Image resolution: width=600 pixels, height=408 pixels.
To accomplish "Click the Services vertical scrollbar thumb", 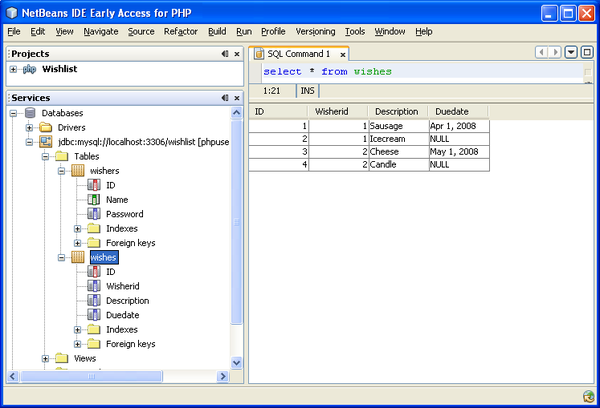I will [236, 222].
